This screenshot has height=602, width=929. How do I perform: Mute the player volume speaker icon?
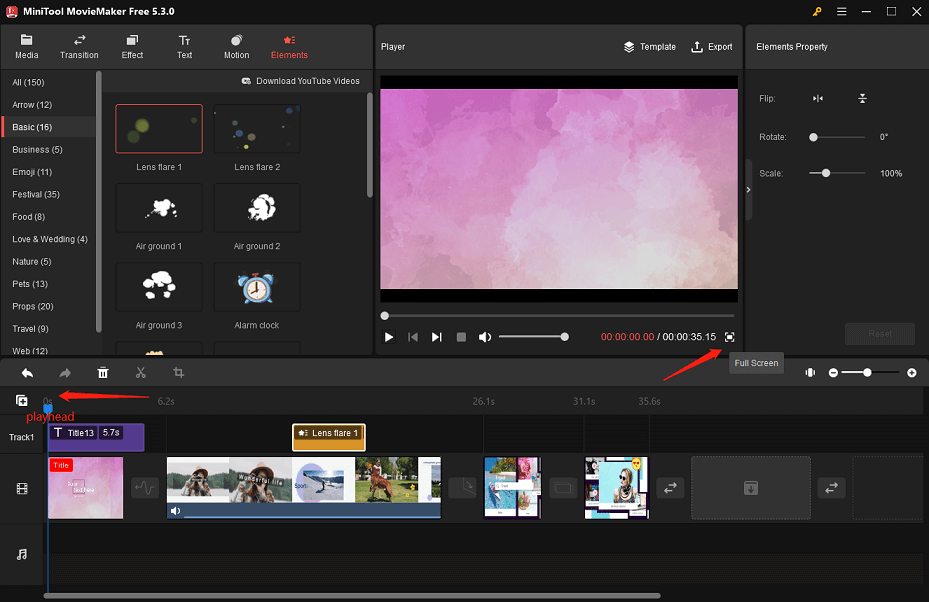click(x=485, y=337)
